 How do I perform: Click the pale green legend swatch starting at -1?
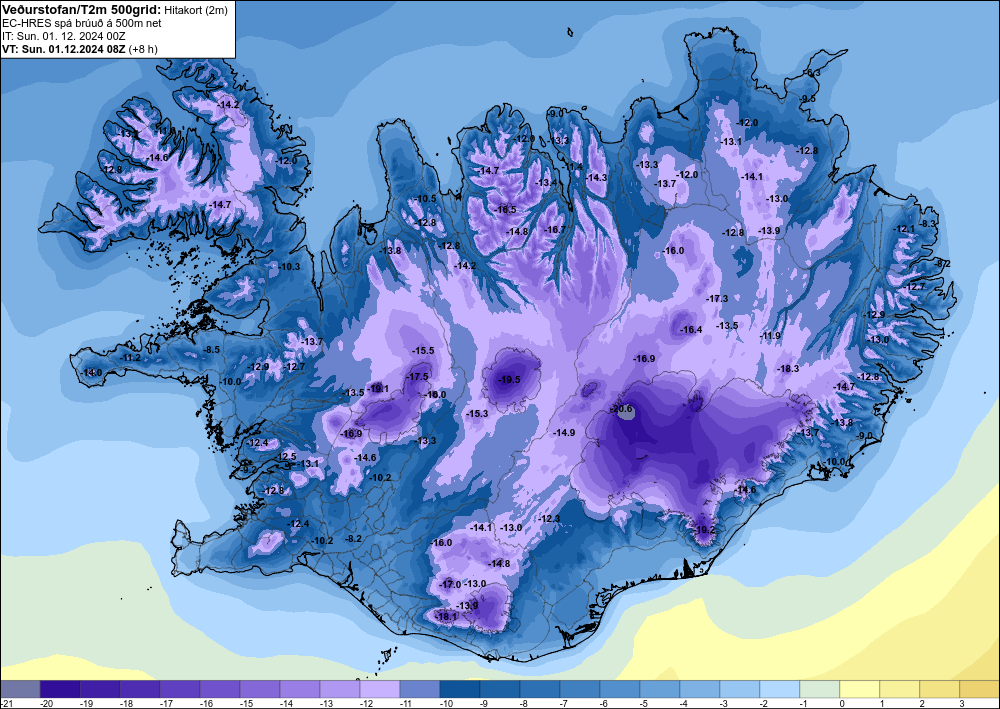click(820, 689)
